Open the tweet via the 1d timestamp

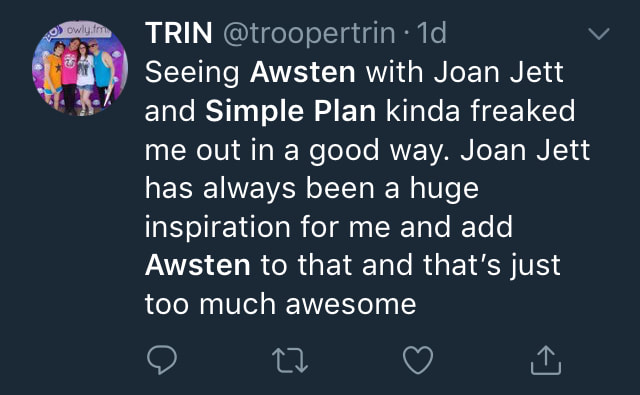coord(432,33)
